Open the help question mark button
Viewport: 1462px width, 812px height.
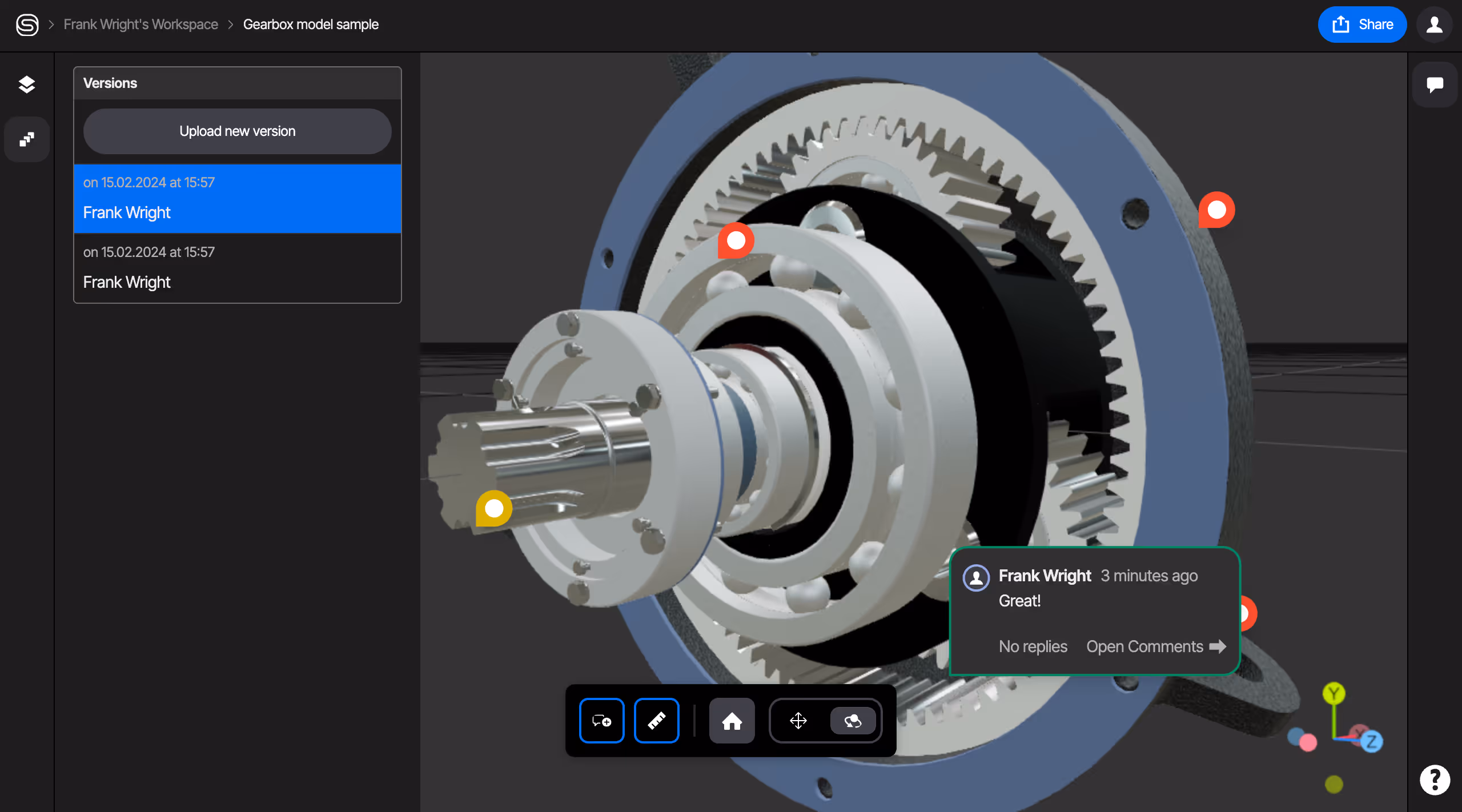coord(1435,779)
